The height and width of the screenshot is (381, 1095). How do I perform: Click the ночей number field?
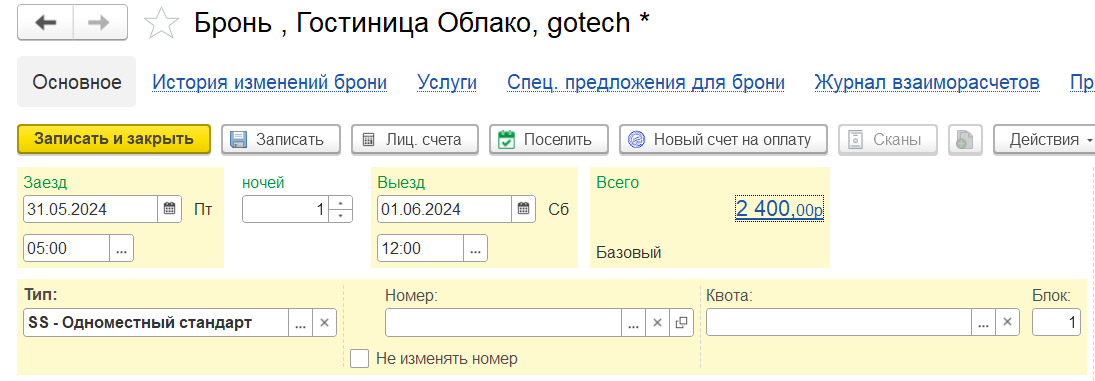click(286, 209)
